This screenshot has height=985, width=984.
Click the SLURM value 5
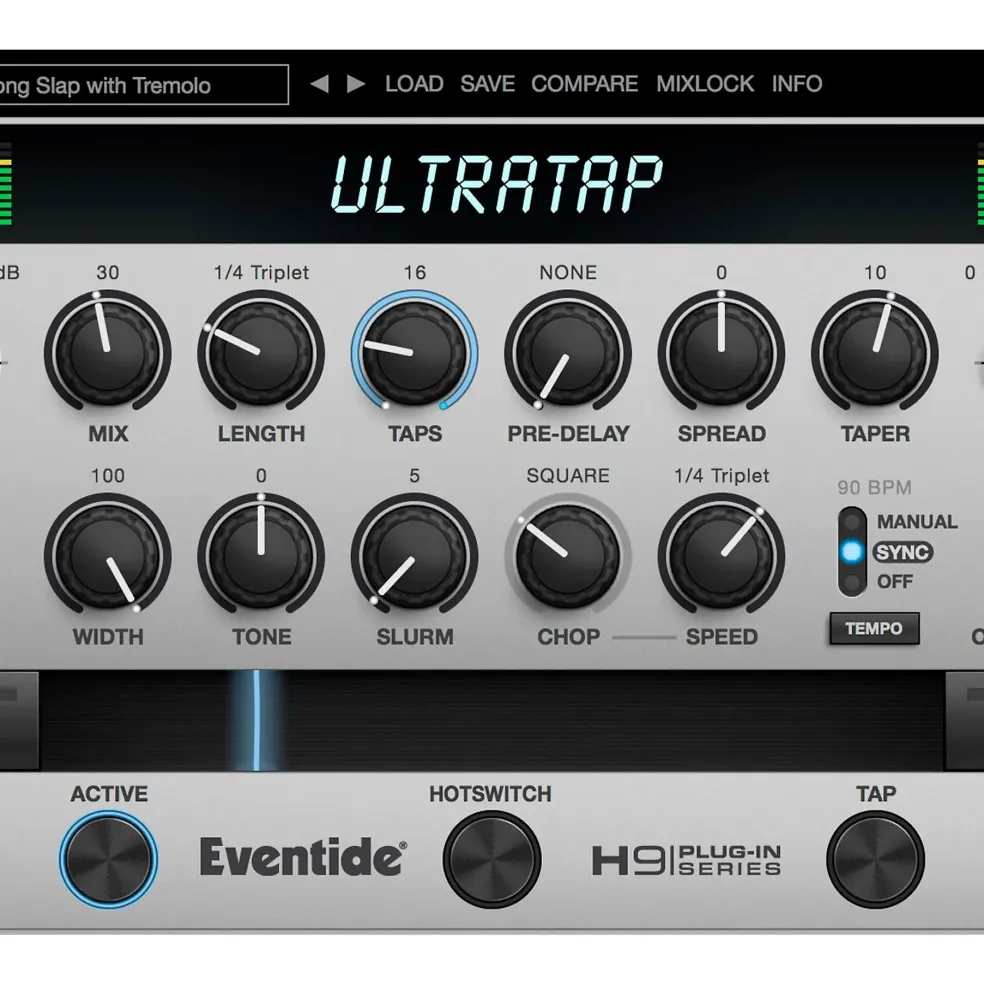pos(414,476)
